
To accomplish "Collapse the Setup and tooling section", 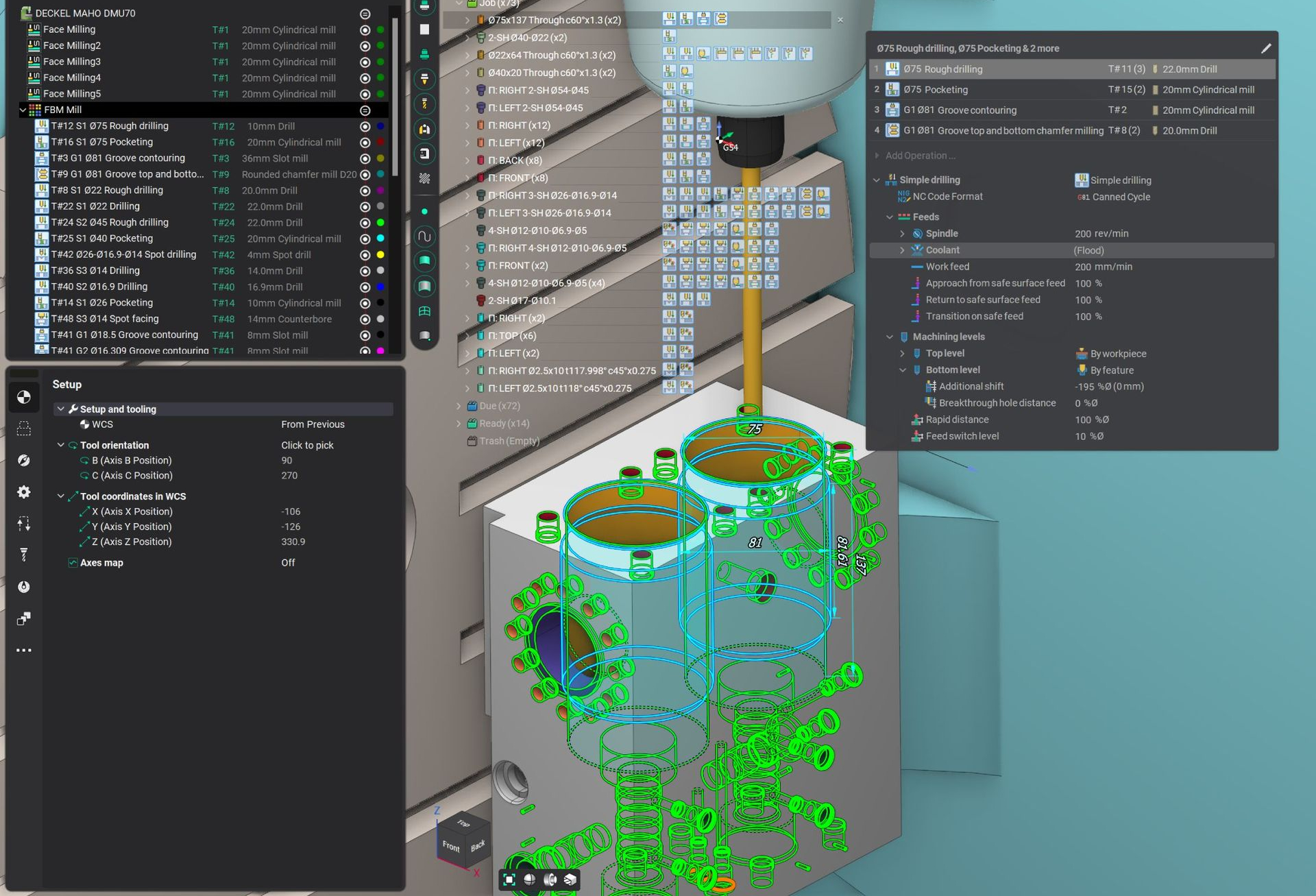I will 61,409.
